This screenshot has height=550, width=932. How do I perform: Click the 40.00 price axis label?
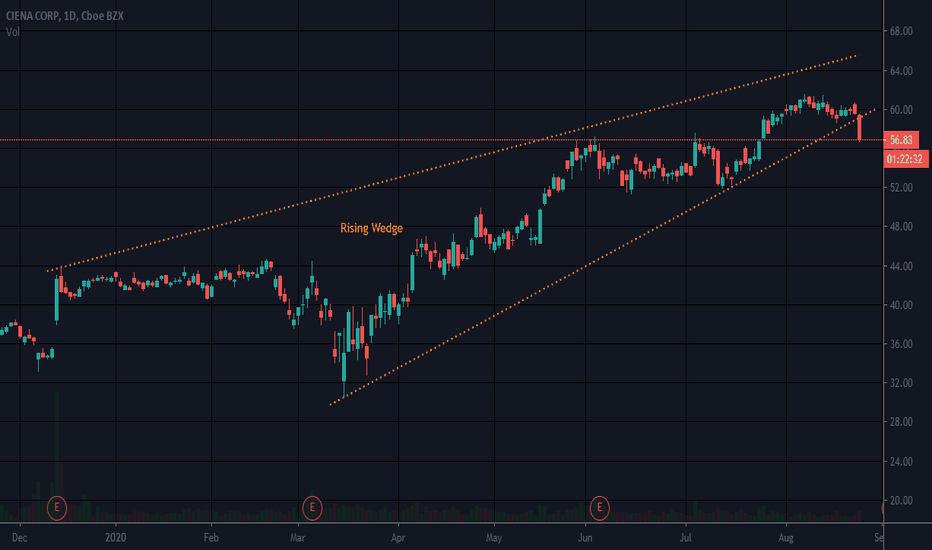pyautogui.click(x=901, y=305)
